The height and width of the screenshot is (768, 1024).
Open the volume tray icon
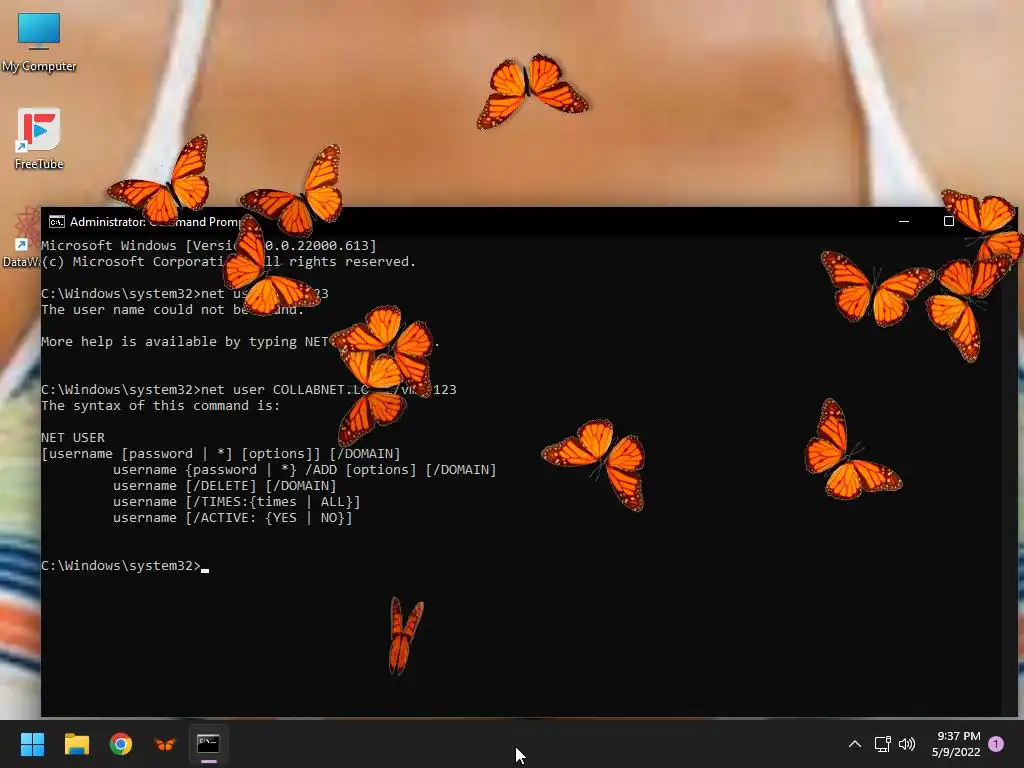[x=907, y=744]
